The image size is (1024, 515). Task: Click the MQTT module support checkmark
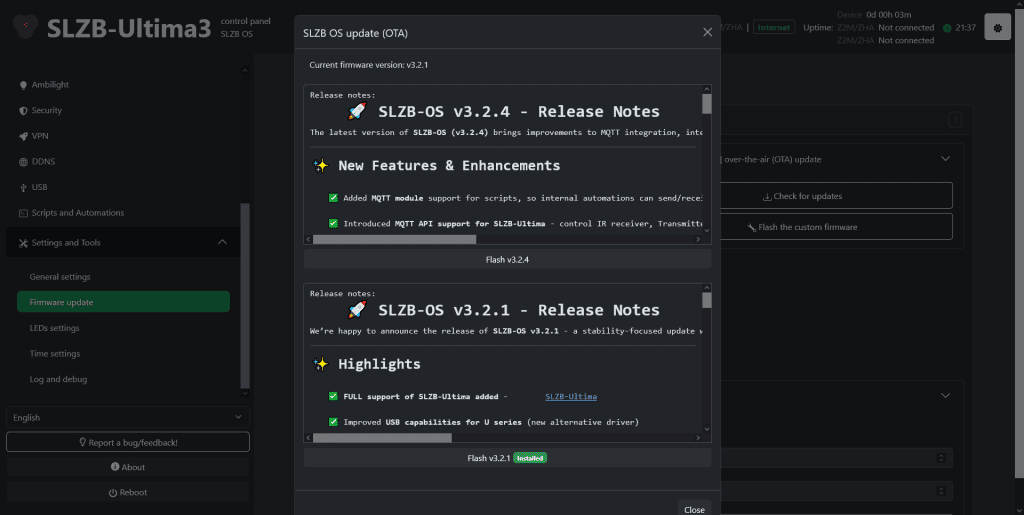333,198
